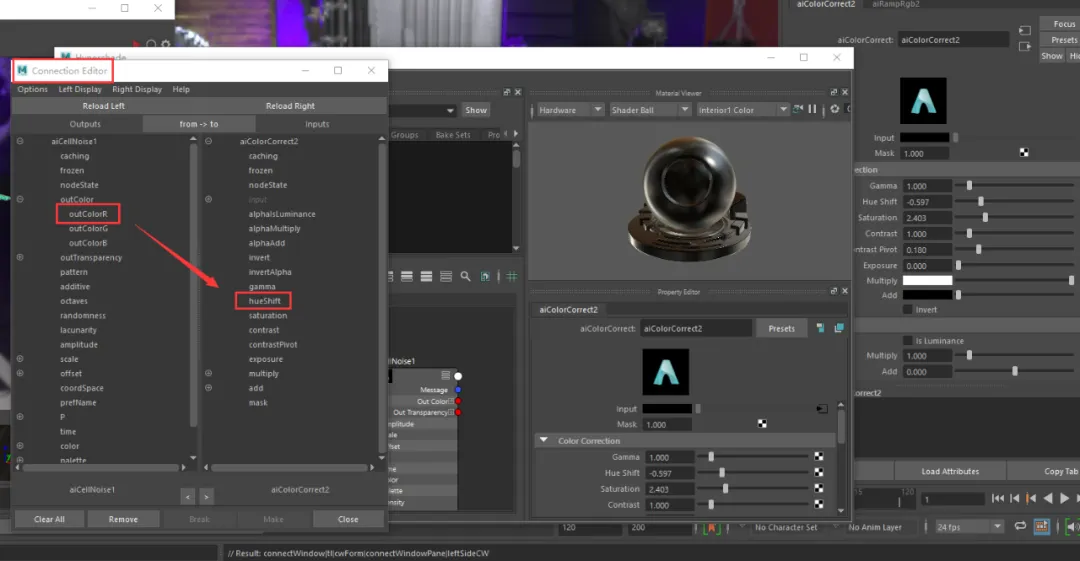This screenshot has width=1080, height=561.
Task: Expand the scale attribute in Outputs
Action: 20,359
